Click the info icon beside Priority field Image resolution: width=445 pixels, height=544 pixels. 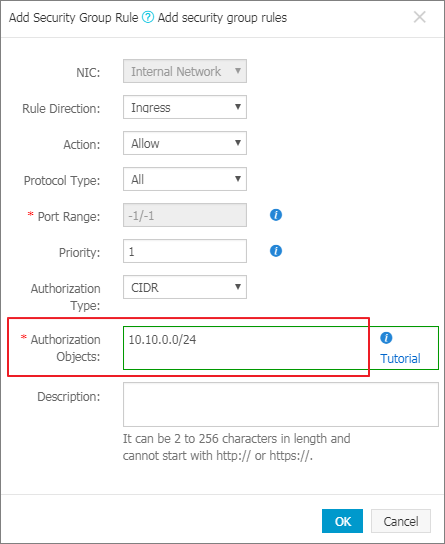click(276, 251)
